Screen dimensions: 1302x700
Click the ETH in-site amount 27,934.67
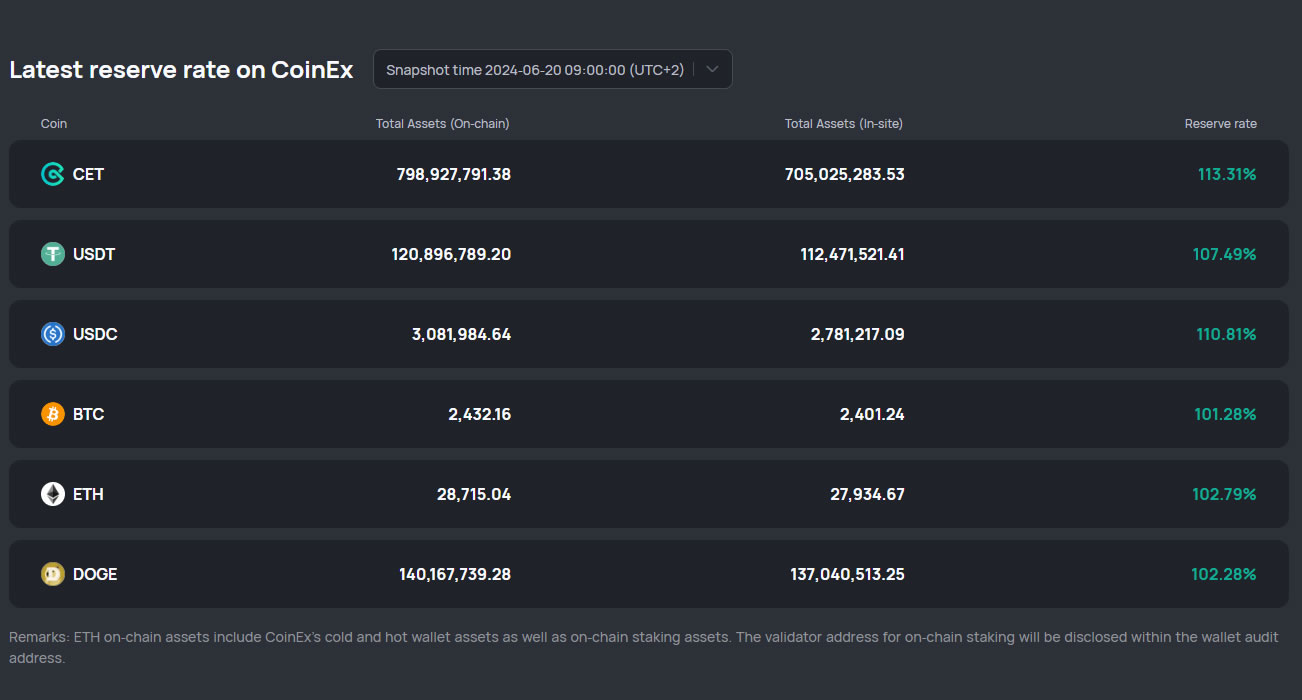[867, 494]
